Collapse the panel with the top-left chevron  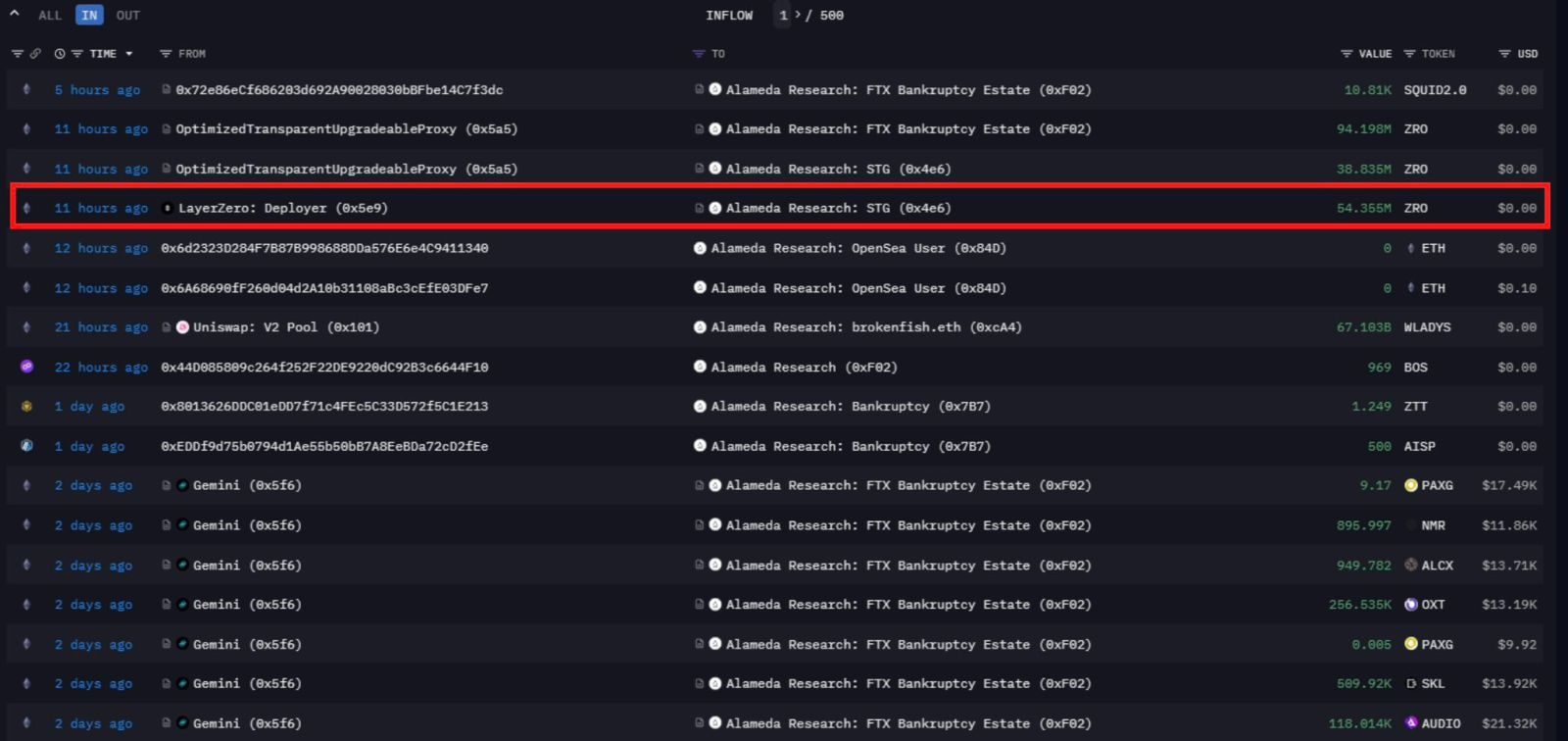coord(15,15)
